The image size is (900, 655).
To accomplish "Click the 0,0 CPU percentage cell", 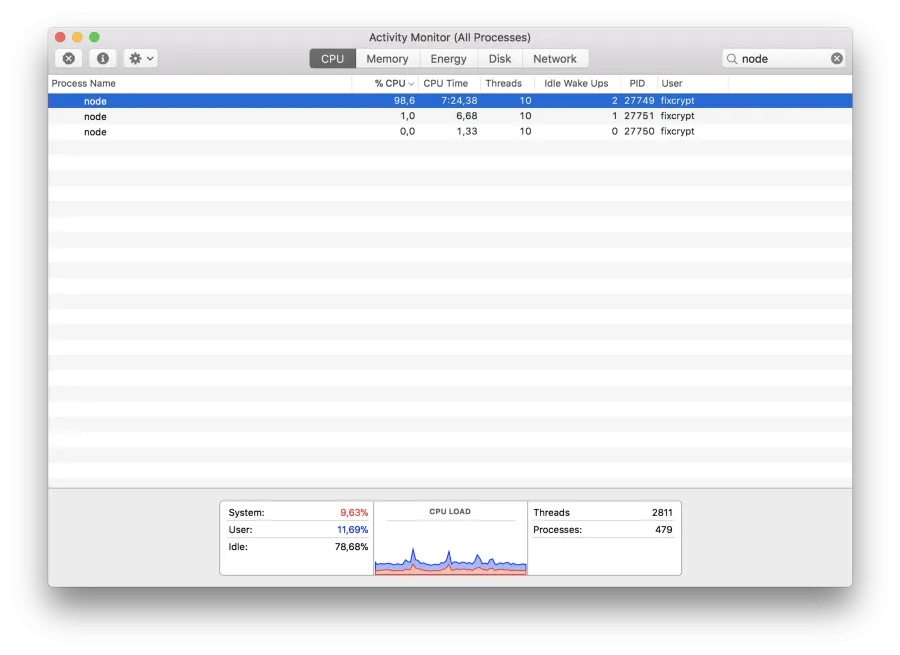I will (408, 131).
